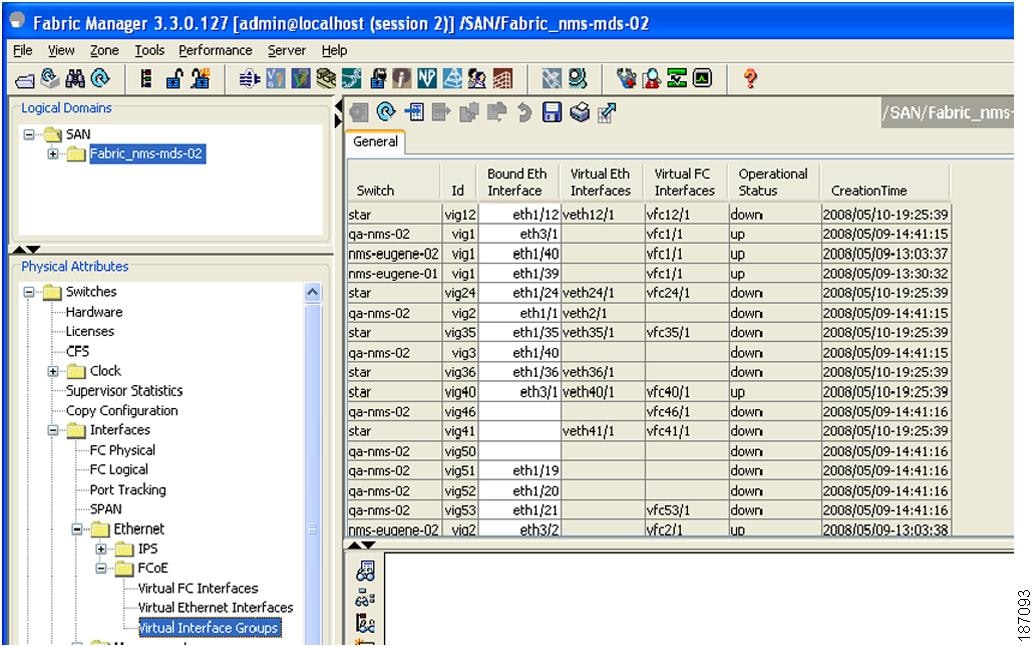This screenshot has width=1033, height=647.
Task: Select Virtual FC Interfaces under FCoE
Action: coord(198,588)
